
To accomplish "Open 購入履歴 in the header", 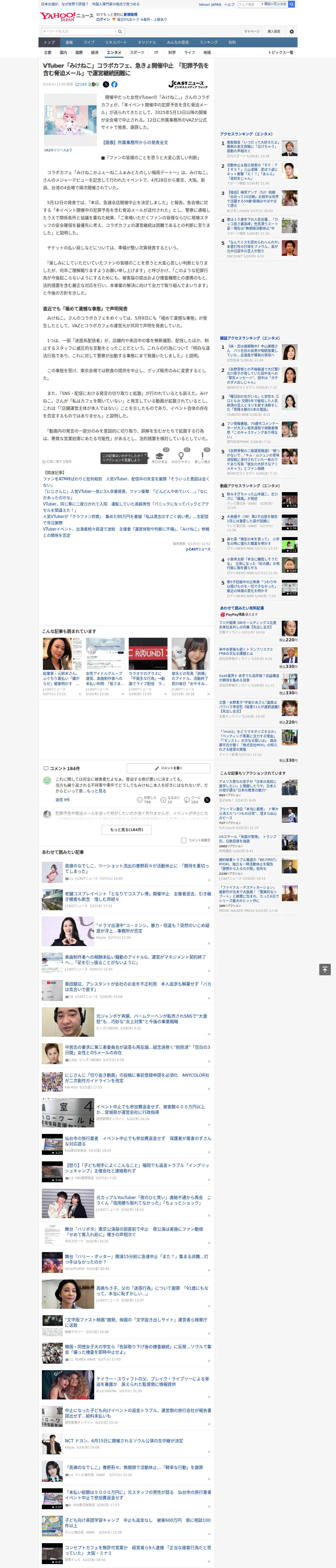I will 274,32.
